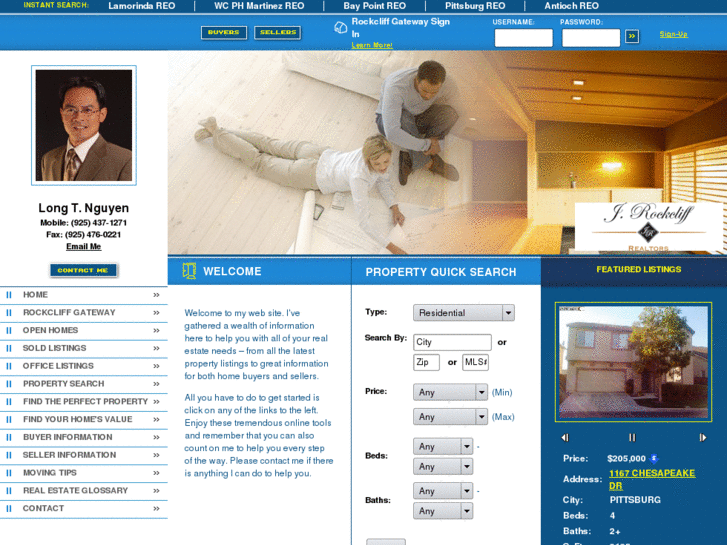727x545 pixels.
Task: Click the Buyers button
Action: click(223, 32)
